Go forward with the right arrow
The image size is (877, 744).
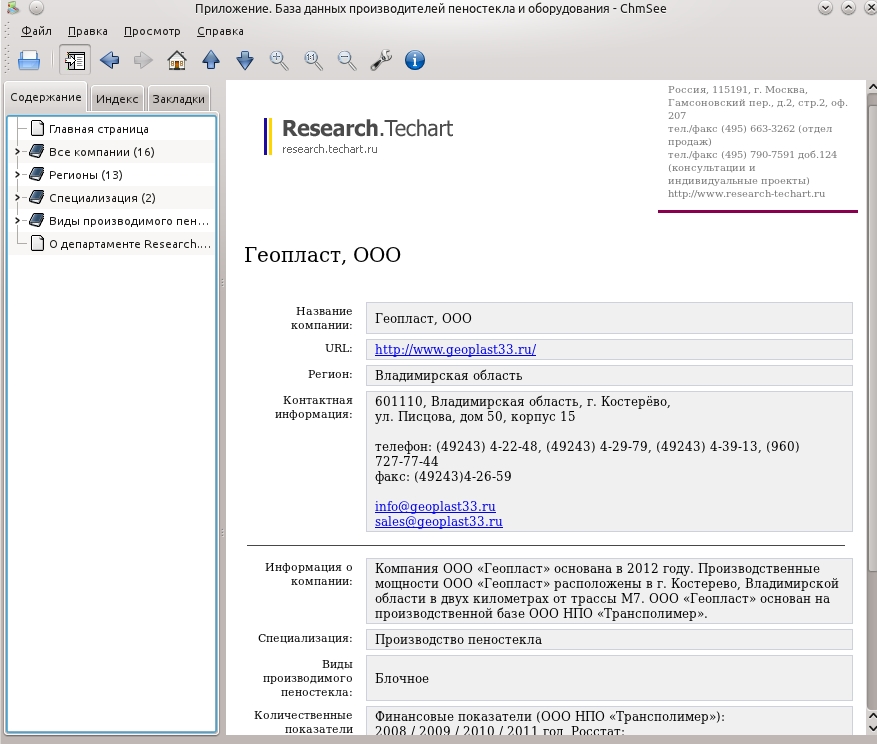coord(143,60)
